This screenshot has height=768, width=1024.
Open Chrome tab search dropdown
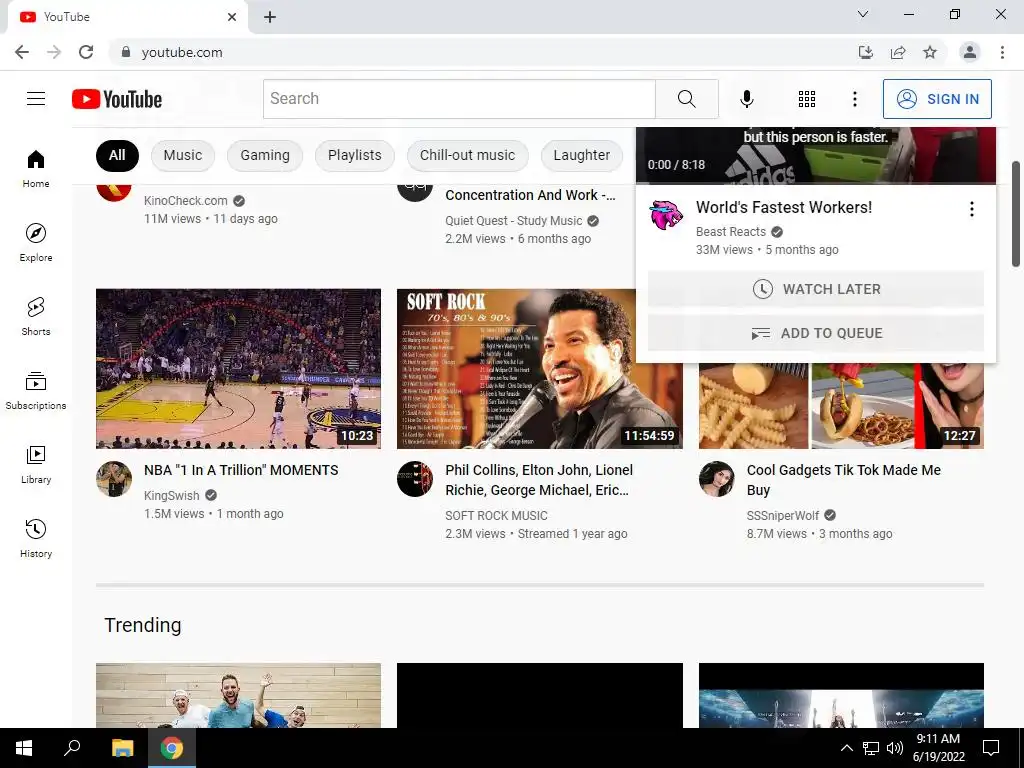pyautogui.click(x=863, y=14)
